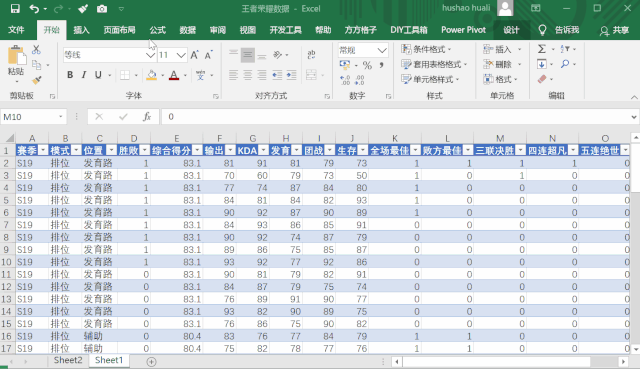640x369 pixels.
Task: Open 单元格样式 cell styles
Action: coord(430,80)
